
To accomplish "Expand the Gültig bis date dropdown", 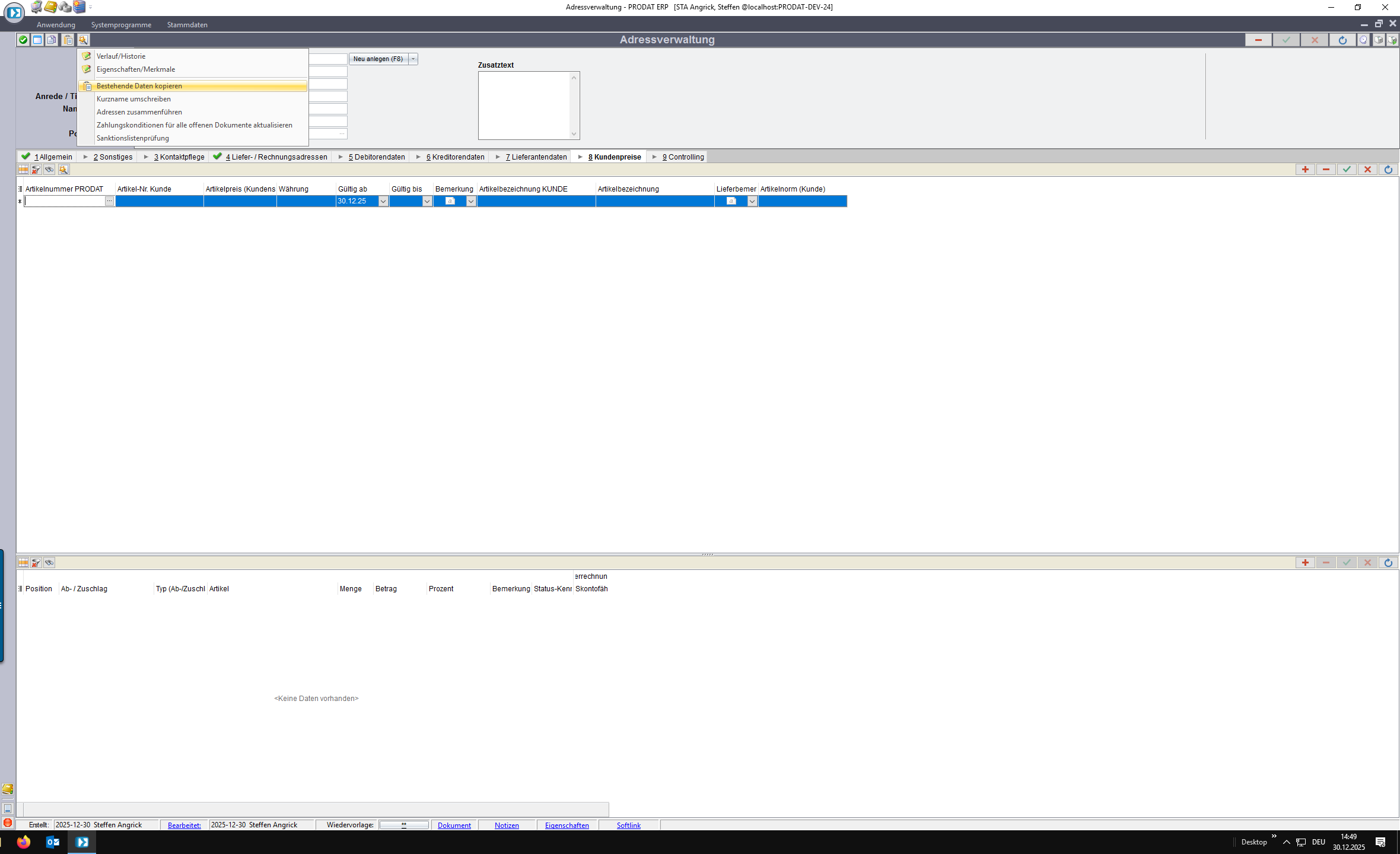I will (x=427, y=202).
